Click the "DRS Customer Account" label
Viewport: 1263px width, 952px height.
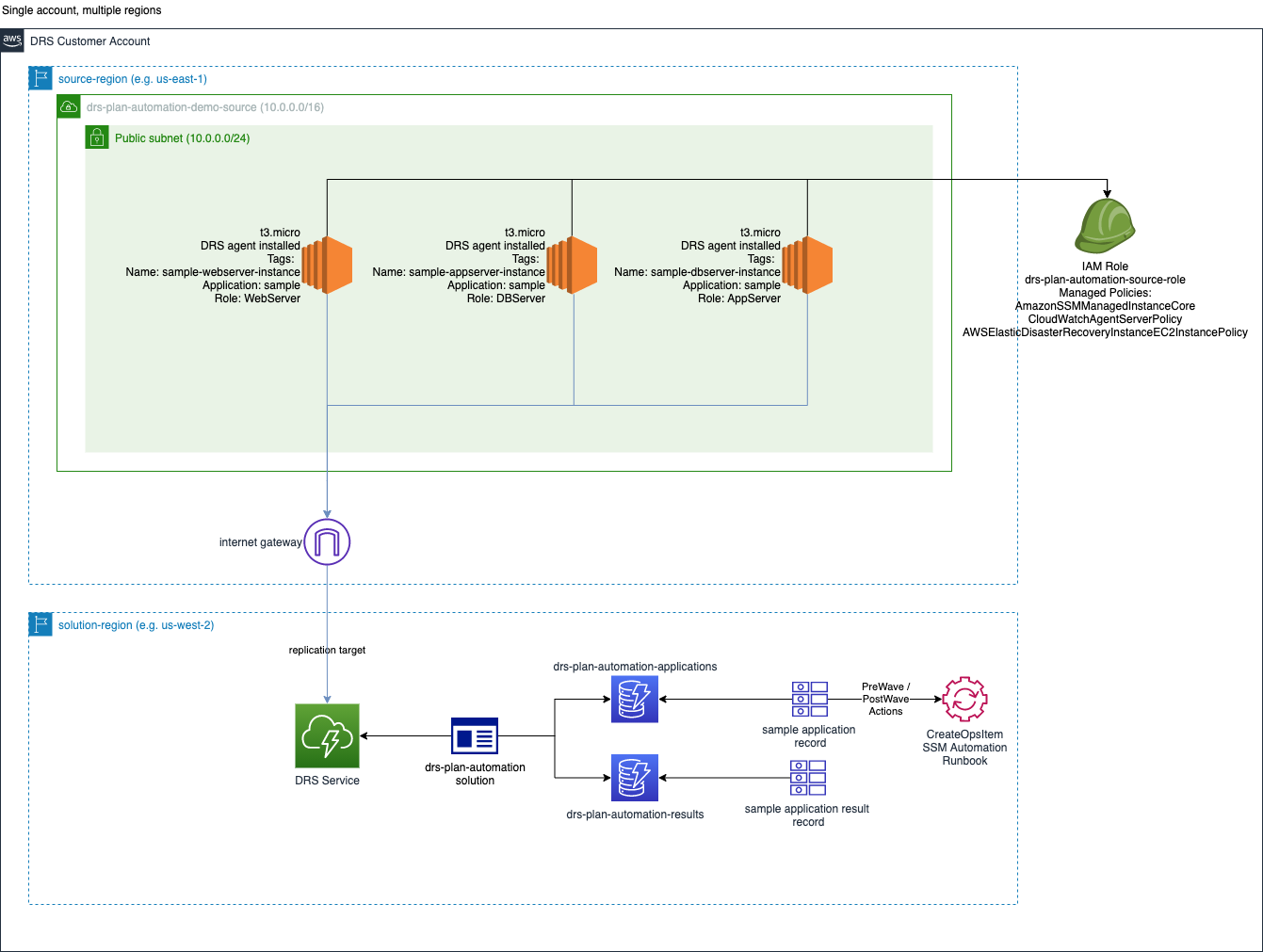[x=90, y=41]
